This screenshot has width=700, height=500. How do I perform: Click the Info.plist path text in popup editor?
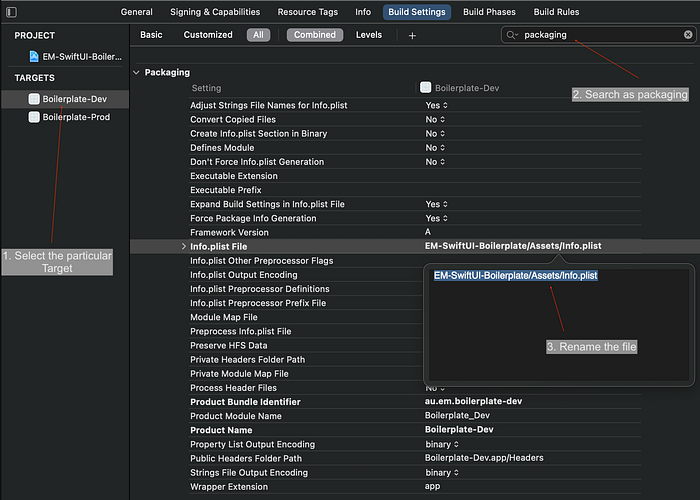point(516,275)
